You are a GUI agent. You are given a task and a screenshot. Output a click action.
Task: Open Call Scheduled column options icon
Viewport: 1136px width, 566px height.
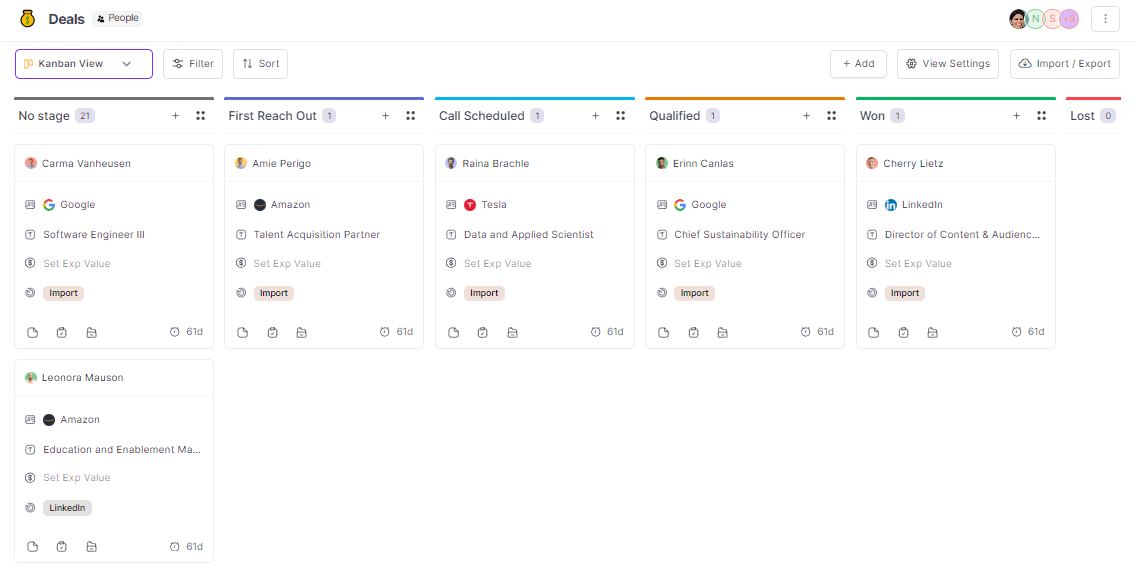621,116
